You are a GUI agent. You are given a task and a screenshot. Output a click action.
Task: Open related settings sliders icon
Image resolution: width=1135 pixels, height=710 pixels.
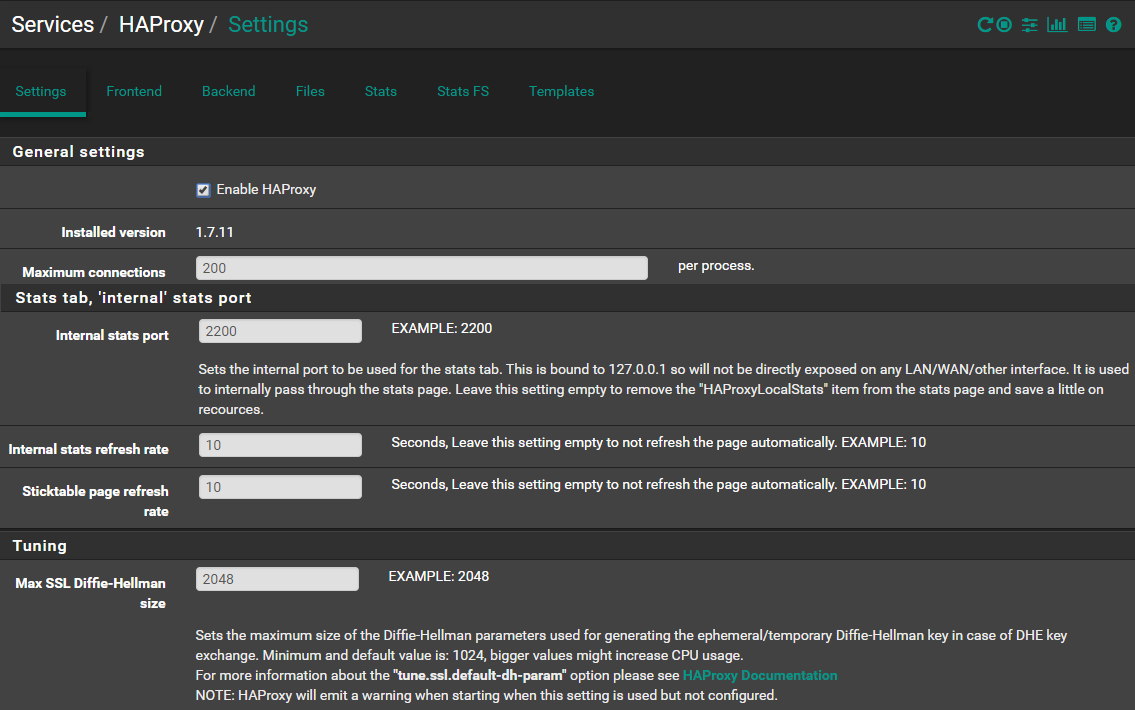pyautogui.click(x=1030, y=25)
